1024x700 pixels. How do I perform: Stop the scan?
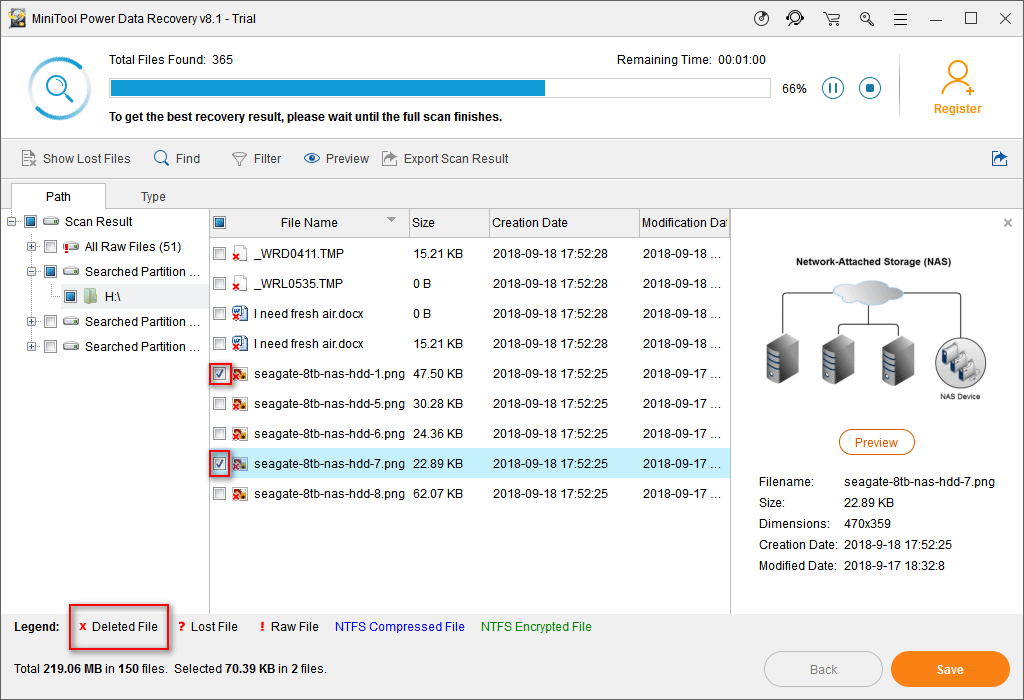(870, 88)
